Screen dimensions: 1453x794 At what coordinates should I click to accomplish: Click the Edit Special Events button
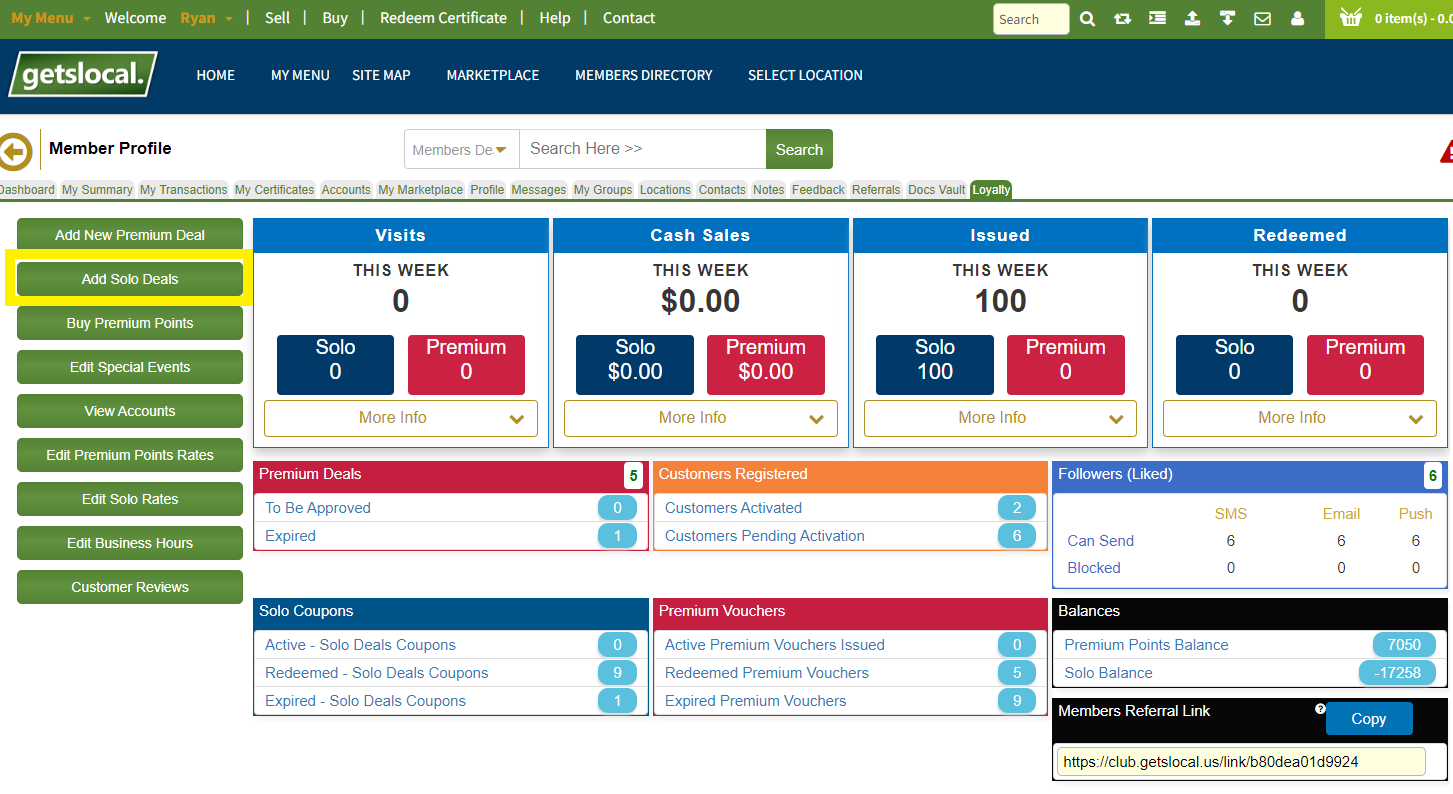130,367
